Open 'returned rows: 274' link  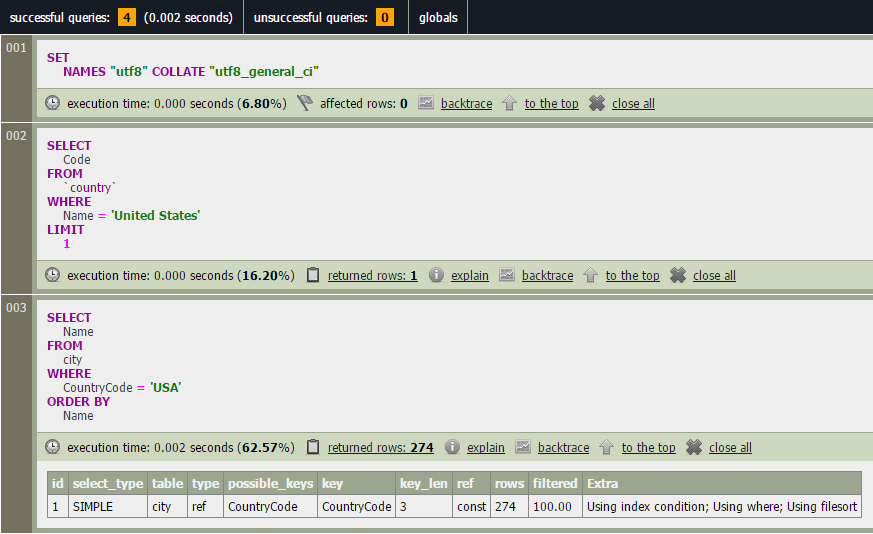pyautogui.click(x=381, y=448)
